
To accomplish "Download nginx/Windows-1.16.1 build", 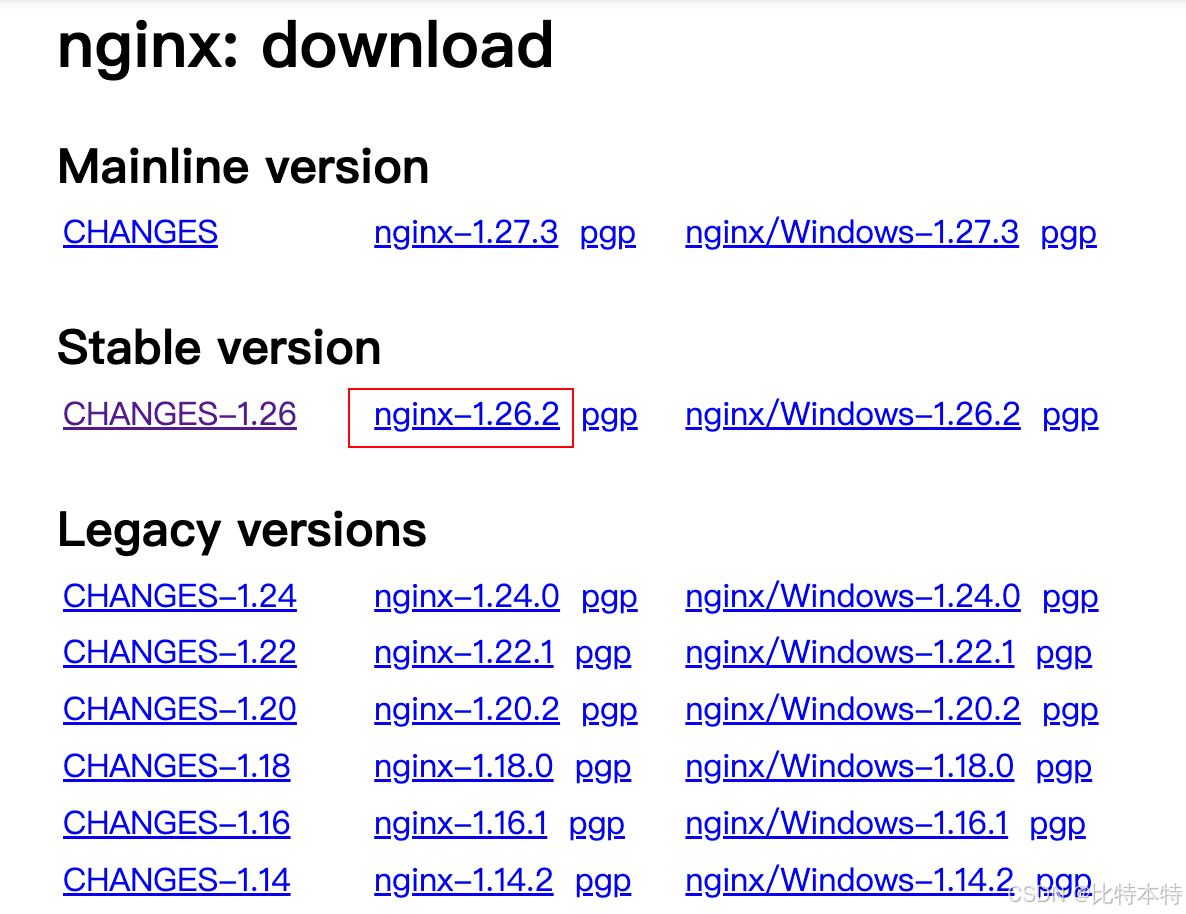I will point(846,823).
